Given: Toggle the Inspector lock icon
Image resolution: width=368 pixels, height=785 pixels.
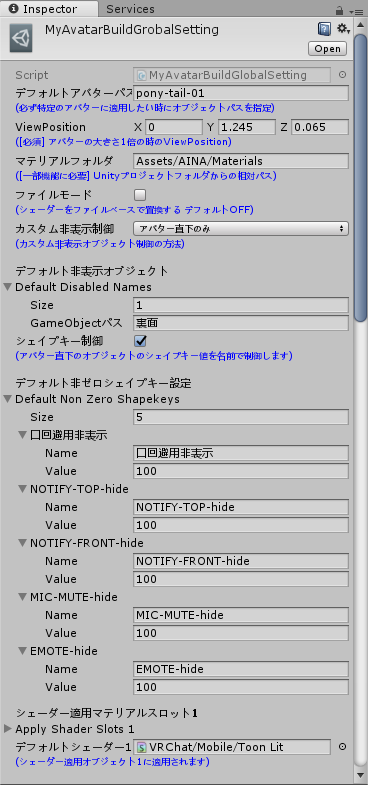Looking at the screenshot, I should coord(339,11).
